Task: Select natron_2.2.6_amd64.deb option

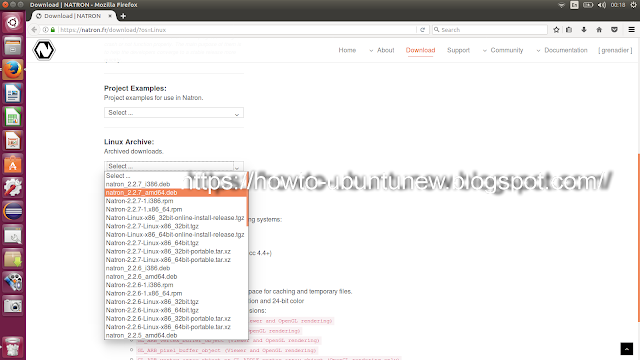Action: (176, 277)
